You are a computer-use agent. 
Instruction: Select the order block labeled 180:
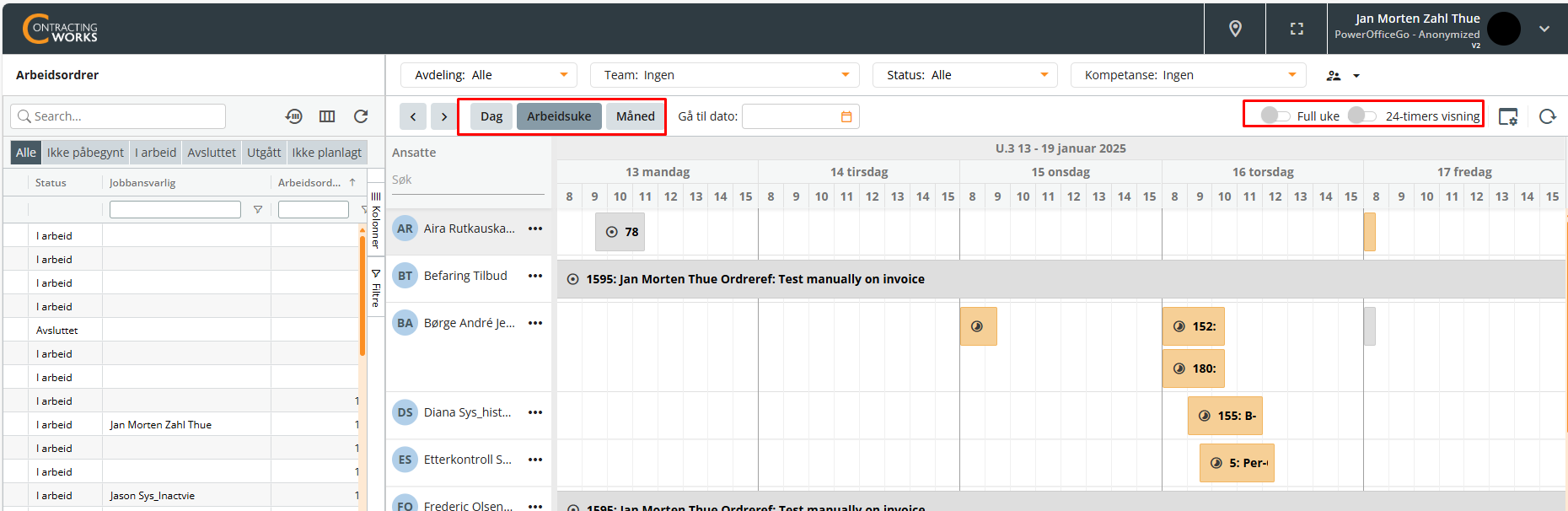[1194, 368]
